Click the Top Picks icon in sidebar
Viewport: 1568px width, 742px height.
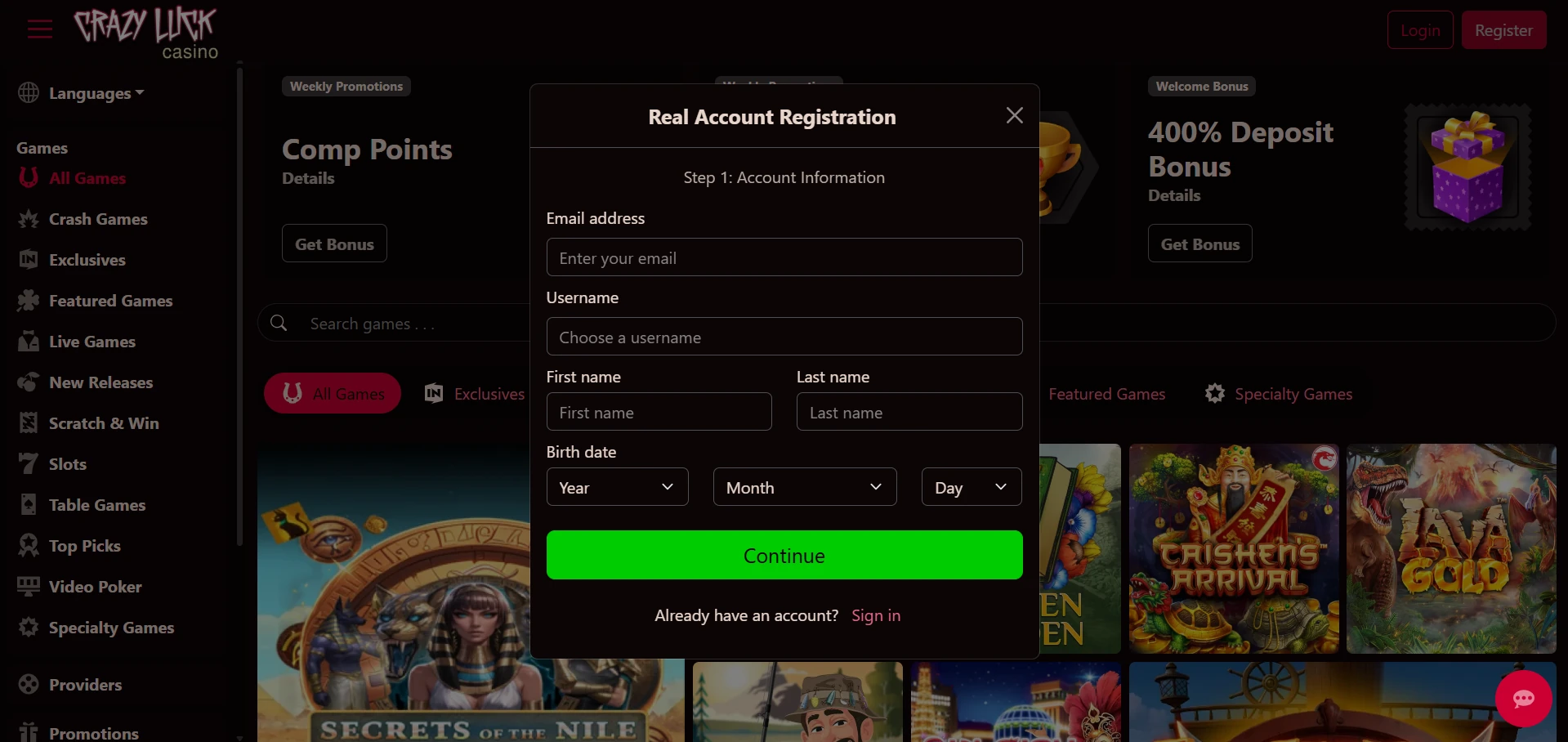coord(29,546)
